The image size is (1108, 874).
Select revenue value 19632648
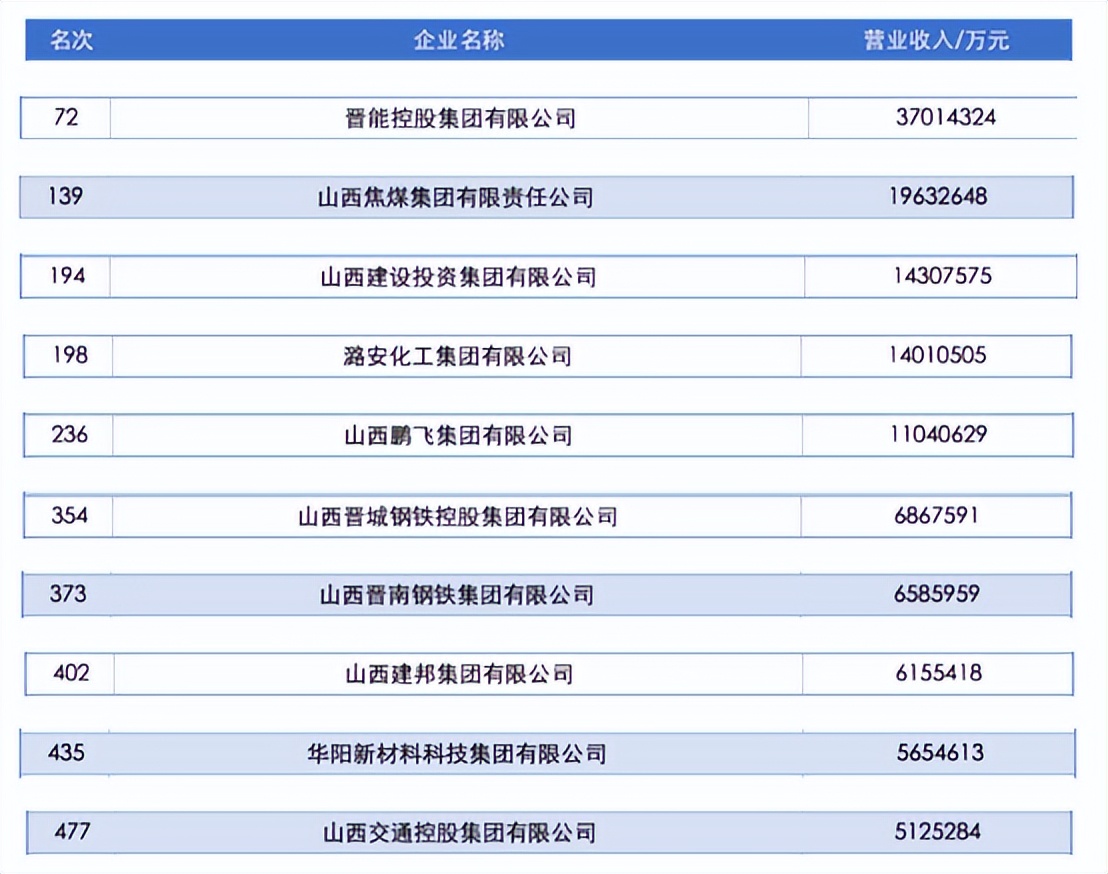[x=938, y=196]
